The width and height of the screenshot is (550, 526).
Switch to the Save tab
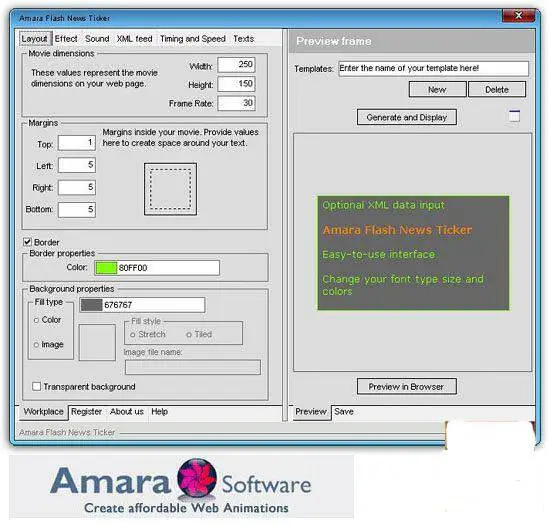tap(344, 412)
